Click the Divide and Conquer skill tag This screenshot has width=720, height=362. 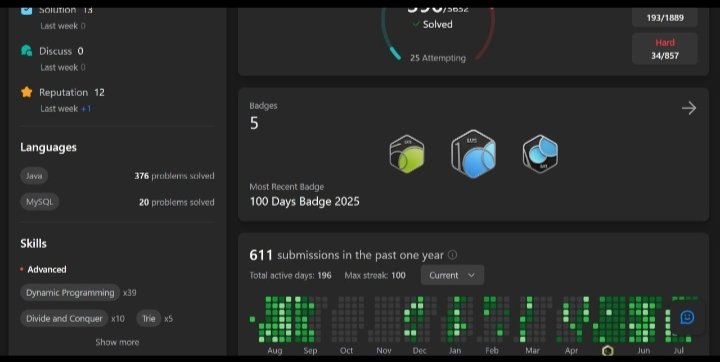pyautogui.click(x=64, y=318)
